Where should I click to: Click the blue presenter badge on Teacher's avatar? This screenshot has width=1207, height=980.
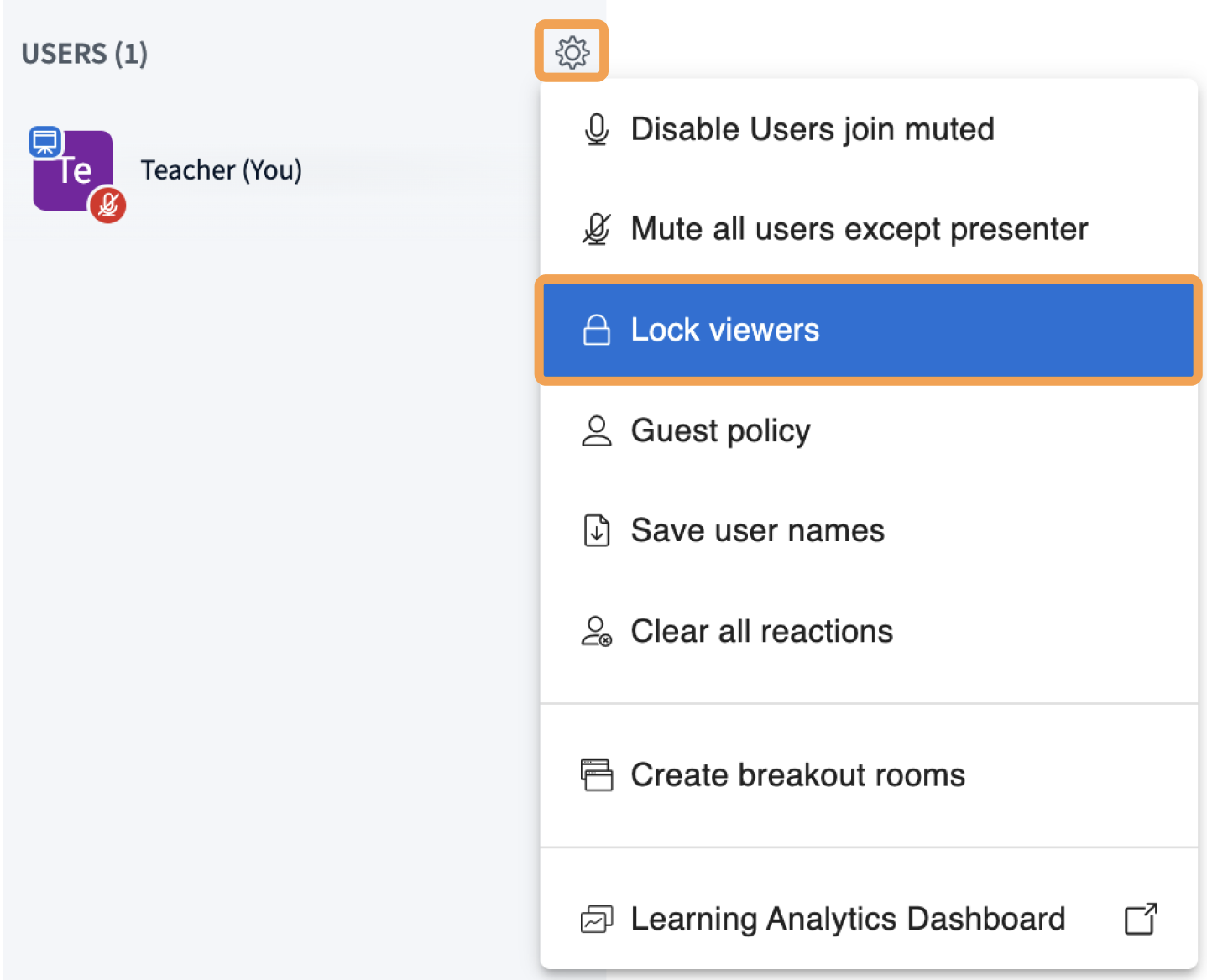[x=44, y=142]
